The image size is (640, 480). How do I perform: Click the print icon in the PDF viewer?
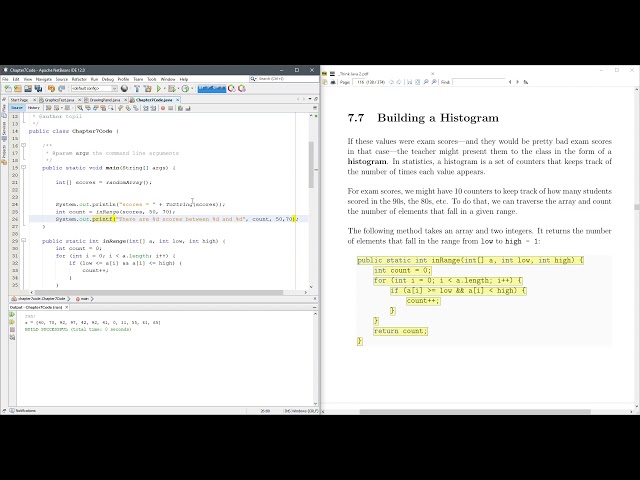pos(333,82)
